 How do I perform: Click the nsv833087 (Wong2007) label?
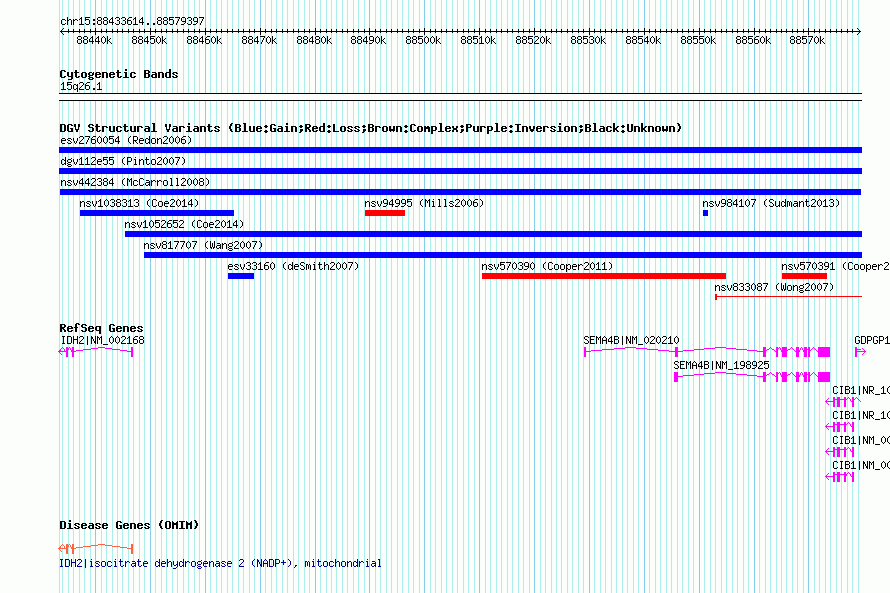774,287
